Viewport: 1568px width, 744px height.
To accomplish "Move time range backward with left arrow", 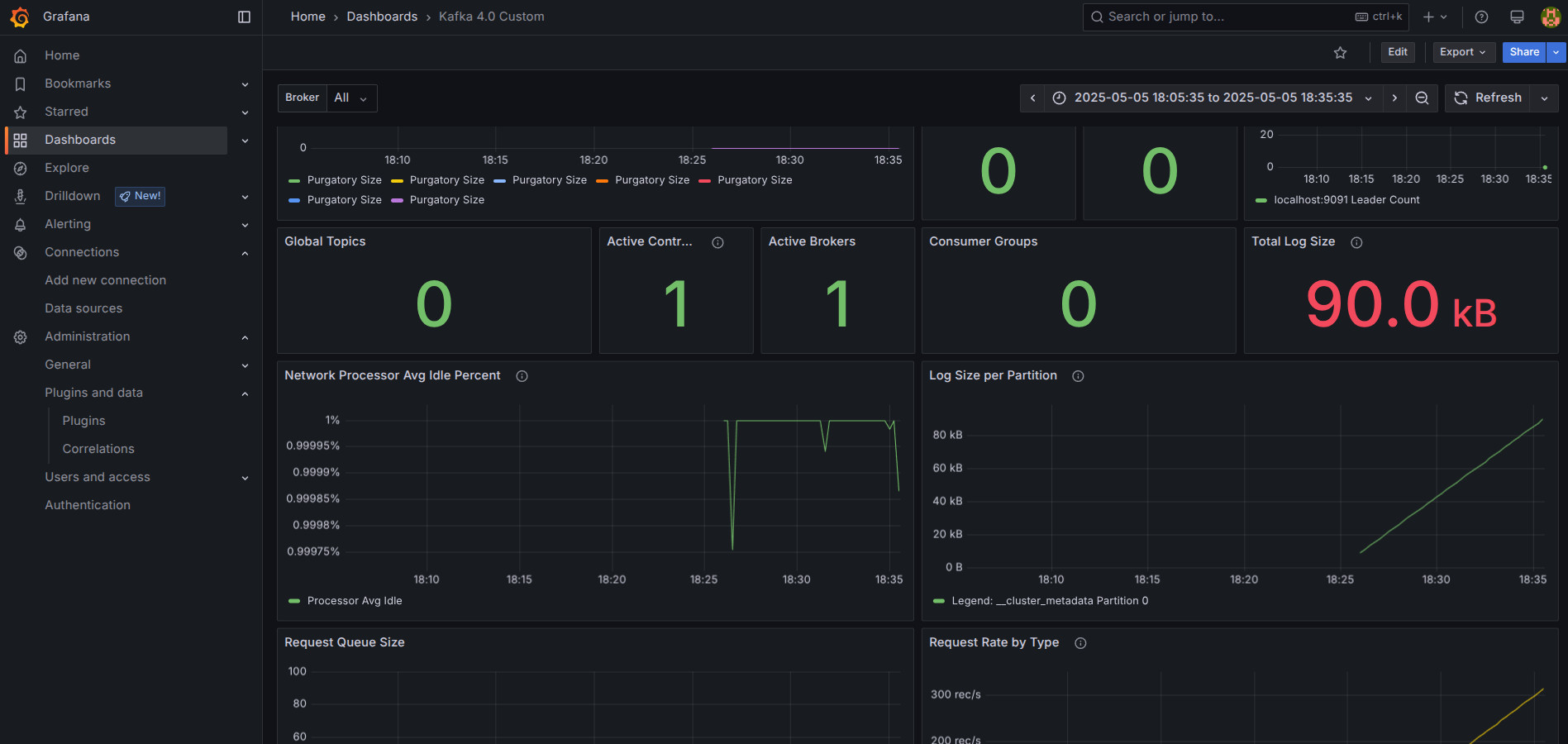I will click(x=1032, y=98).
